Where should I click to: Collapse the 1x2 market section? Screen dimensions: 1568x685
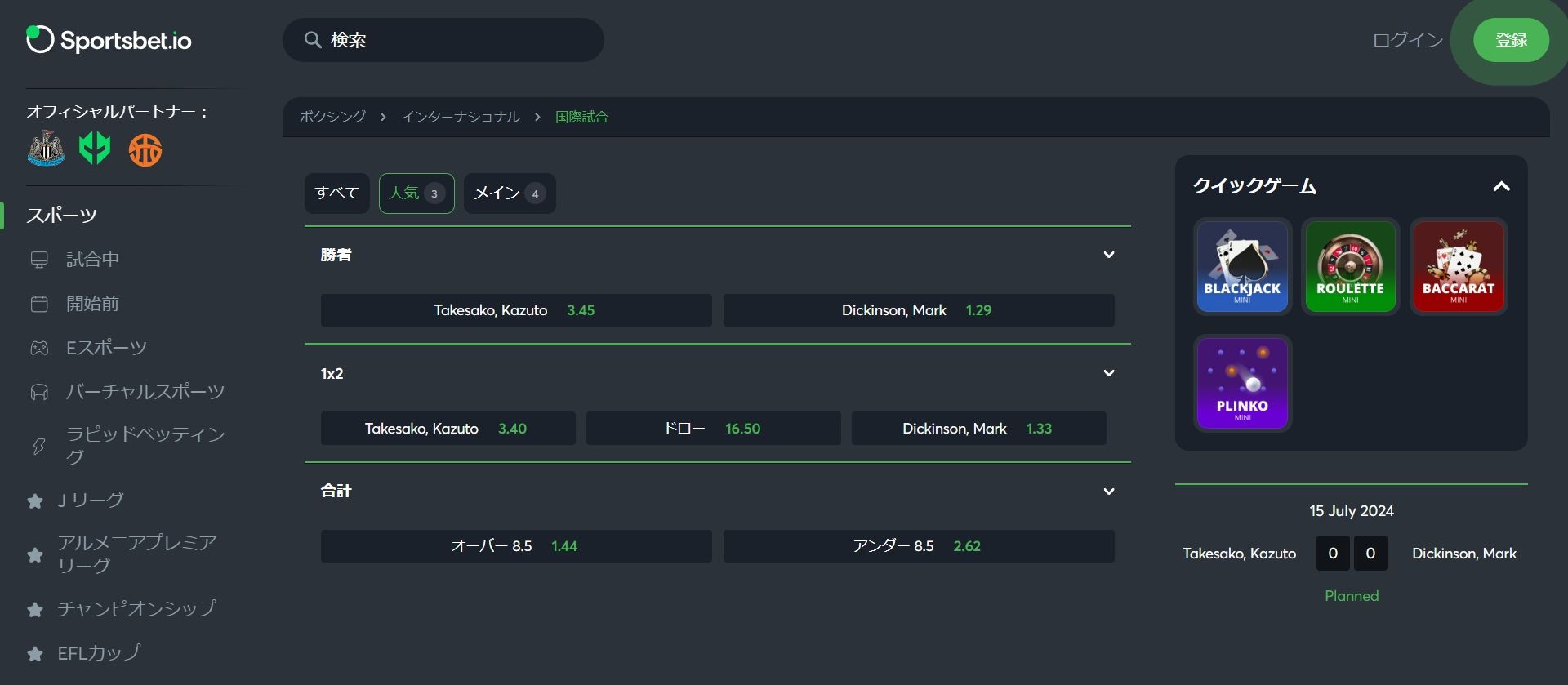(x=1108, y=373)
